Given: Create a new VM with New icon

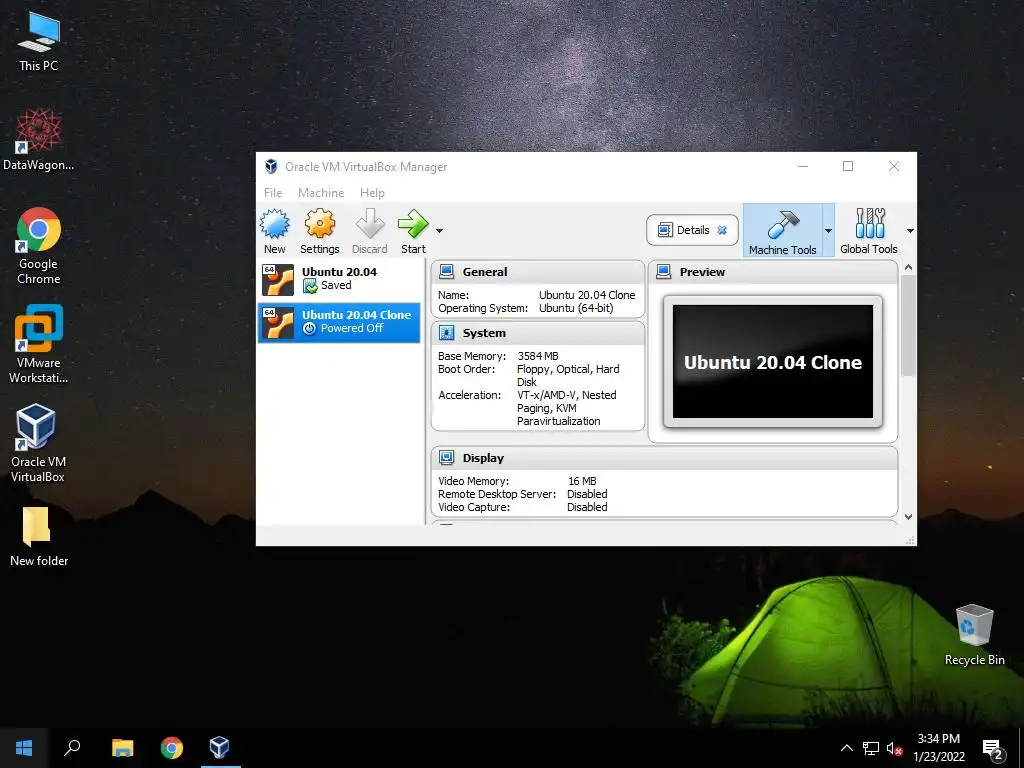Looking at the screenshot, I should (x=274, y=231).
